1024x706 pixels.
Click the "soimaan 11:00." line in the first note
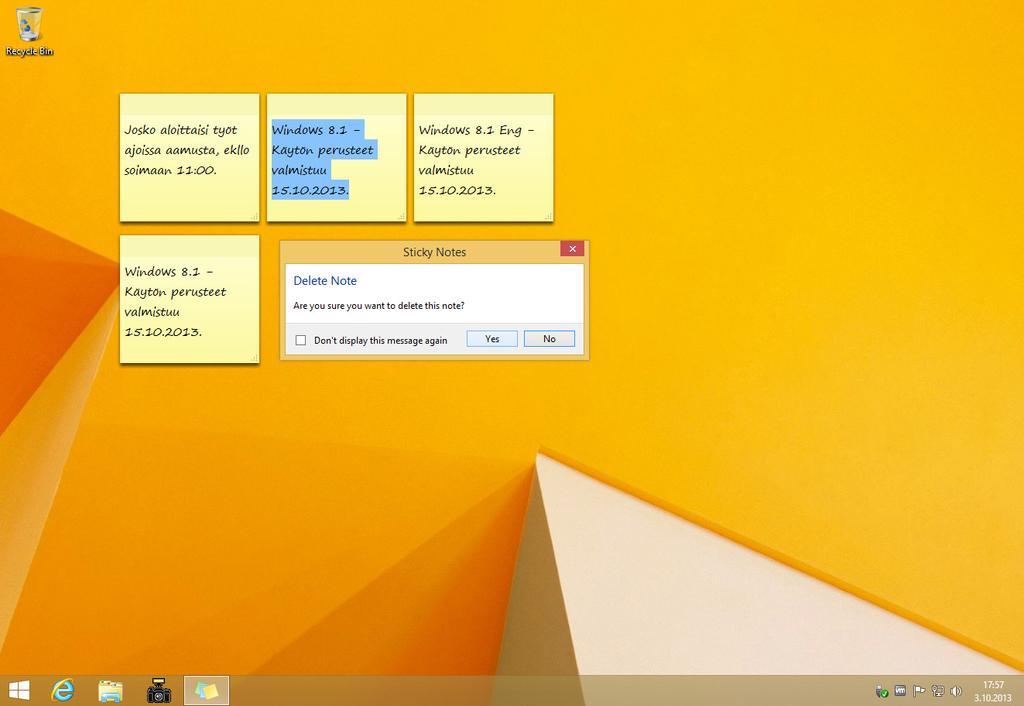point(170,170)
